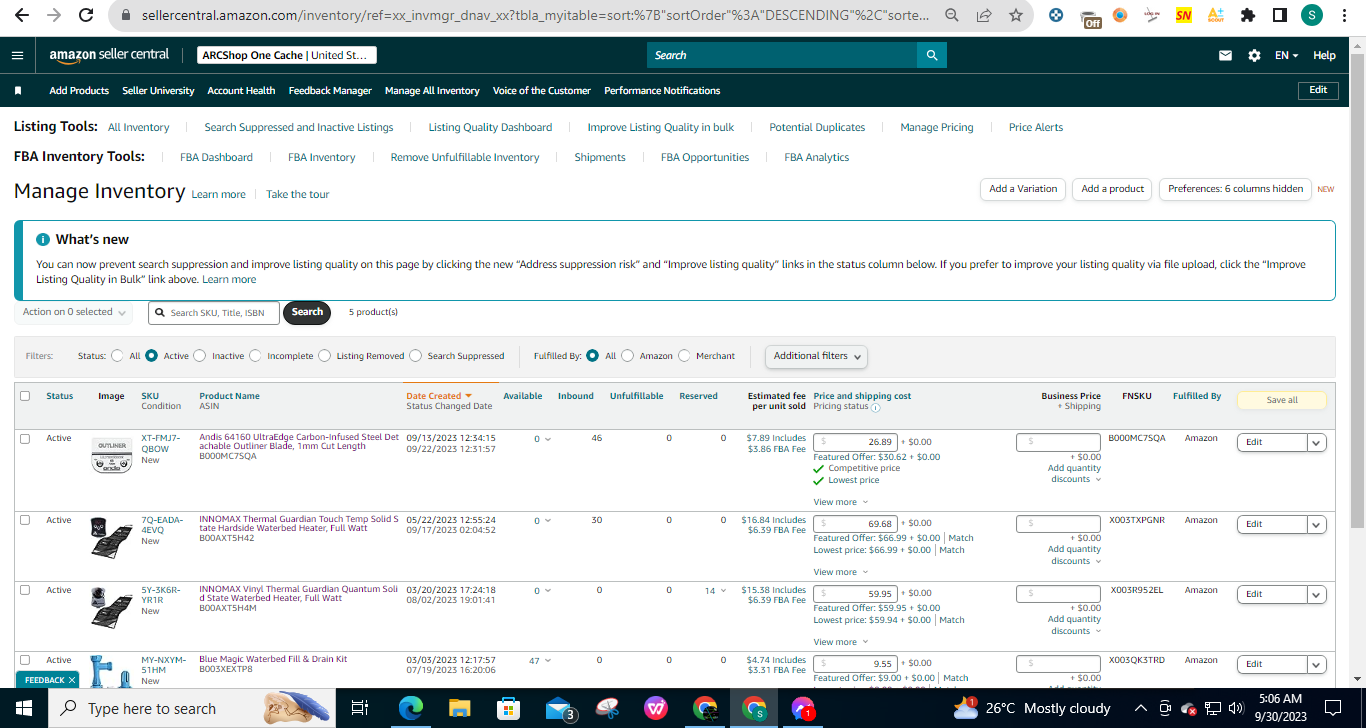Click info icon next to Pricing status
The image size is (1366, 728).
click(876, 407)
